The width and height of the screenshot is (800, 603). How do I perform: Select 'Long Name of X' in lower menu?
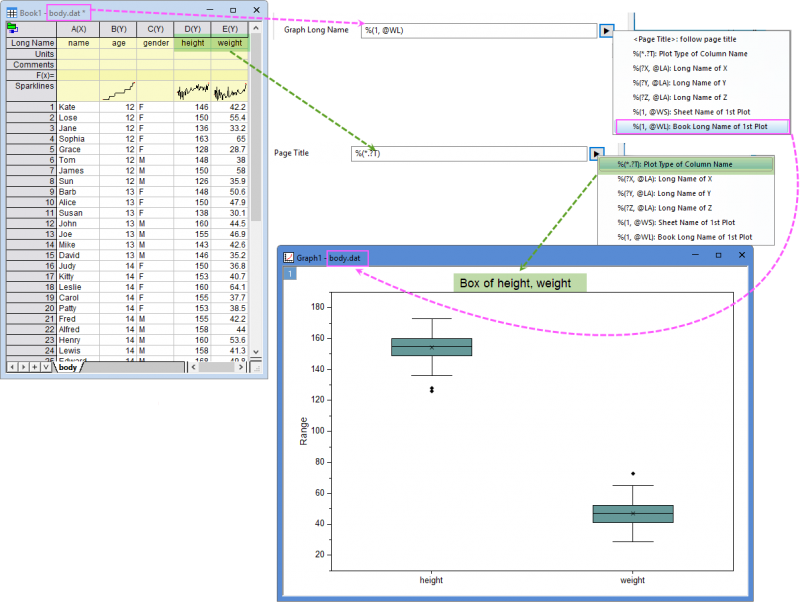pyautogui.click(x=665, y=179)
